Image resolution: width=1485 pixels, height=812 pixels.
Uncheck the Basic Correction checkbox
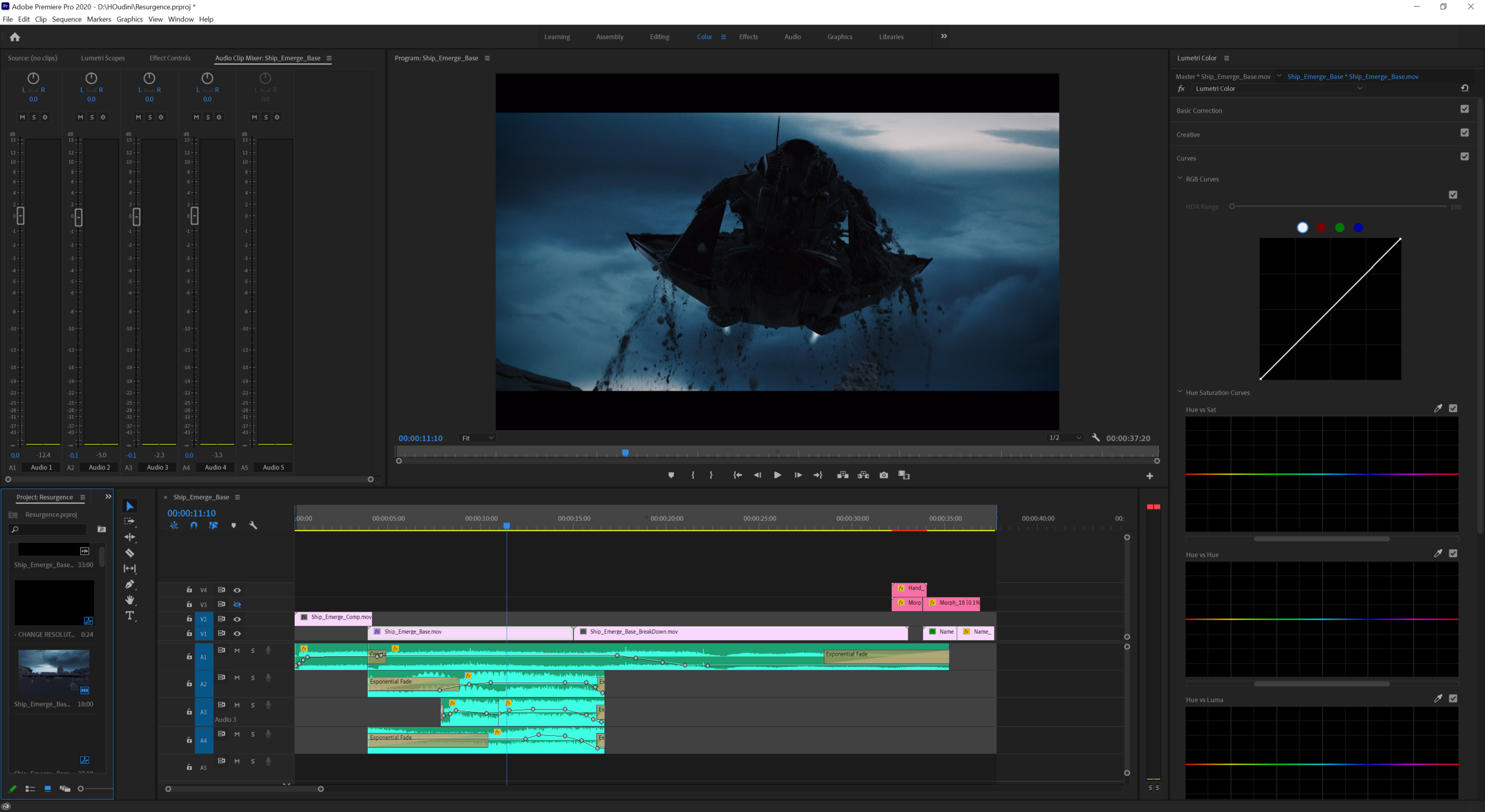[1464, 109]
